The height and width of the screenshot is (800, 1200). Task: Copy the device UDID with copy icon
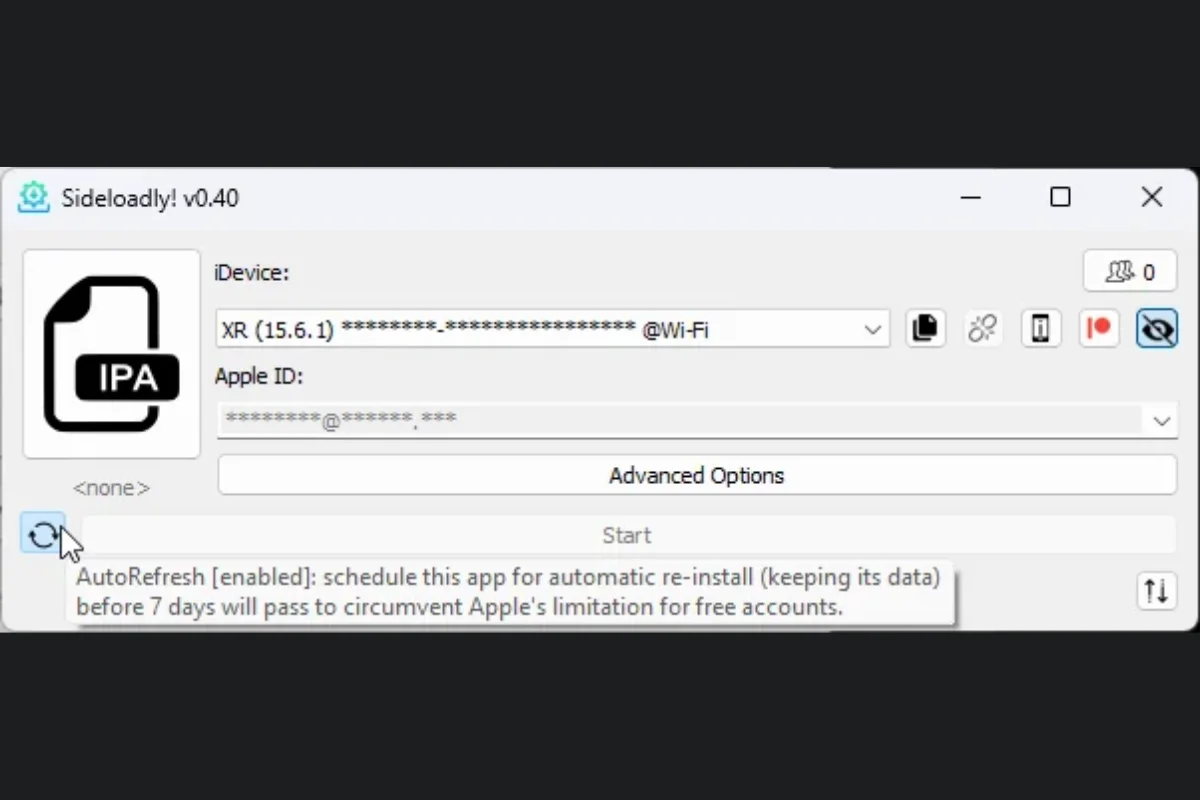(x=926, y=328)
